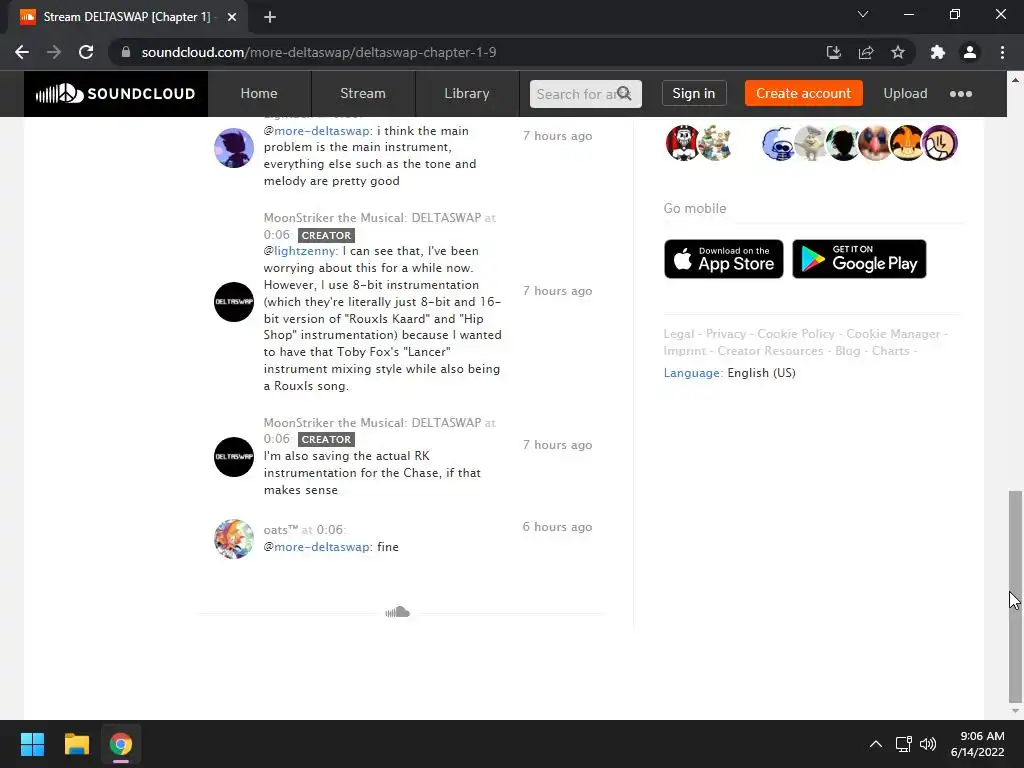This screenshot has width=1024, height=768.
Task: Go to the Stream nav item
Action: (x=362, y=93)
